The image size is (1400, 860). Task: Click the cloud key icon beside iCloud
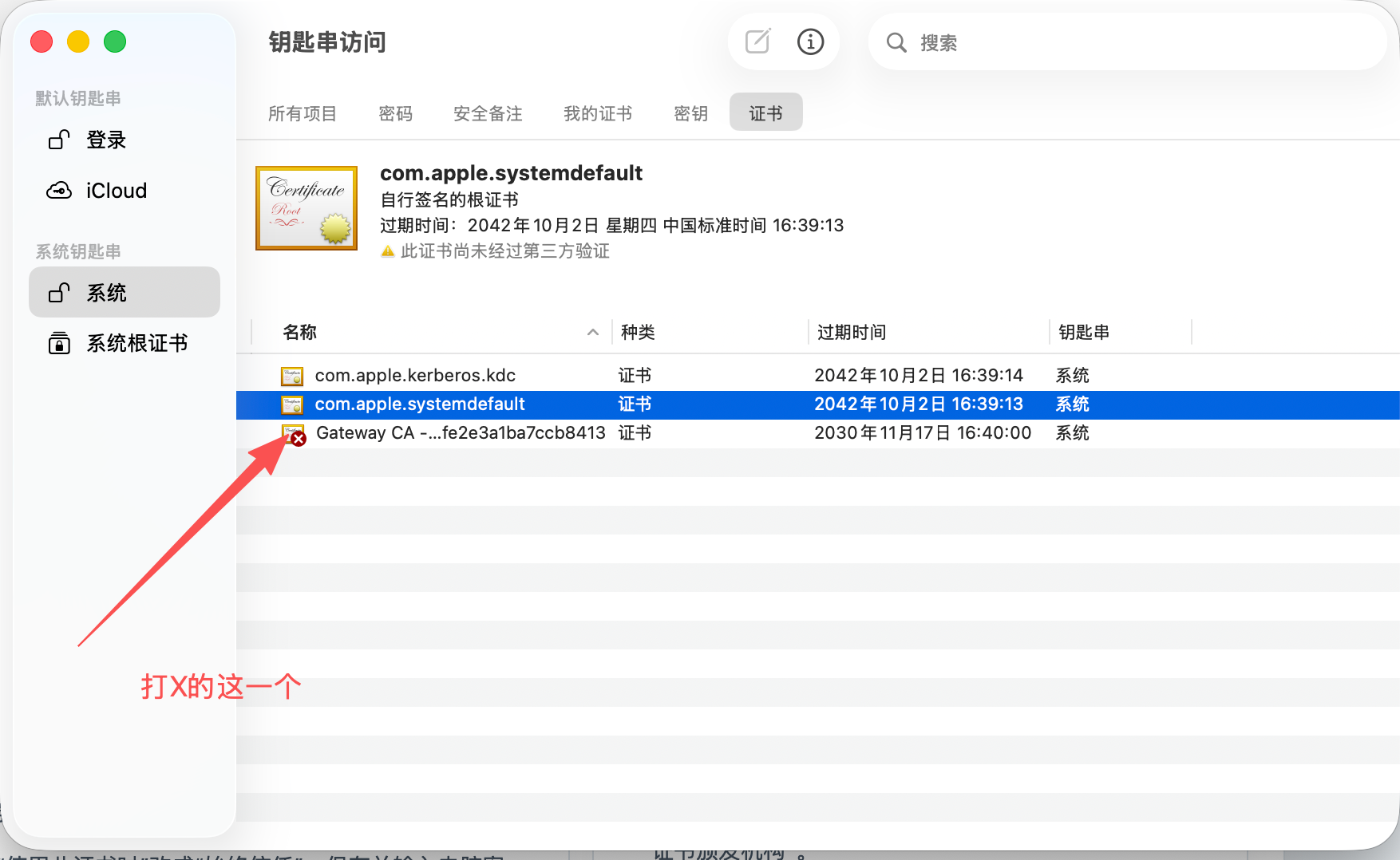click(59, 191)
